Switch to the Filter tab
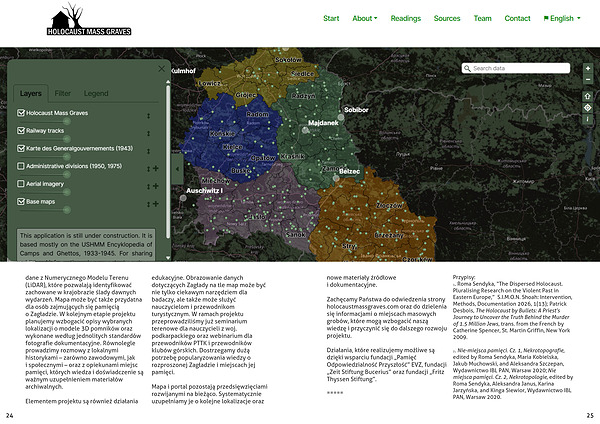The width and height of the screenshot is (600, 424). tap(62, 93)
